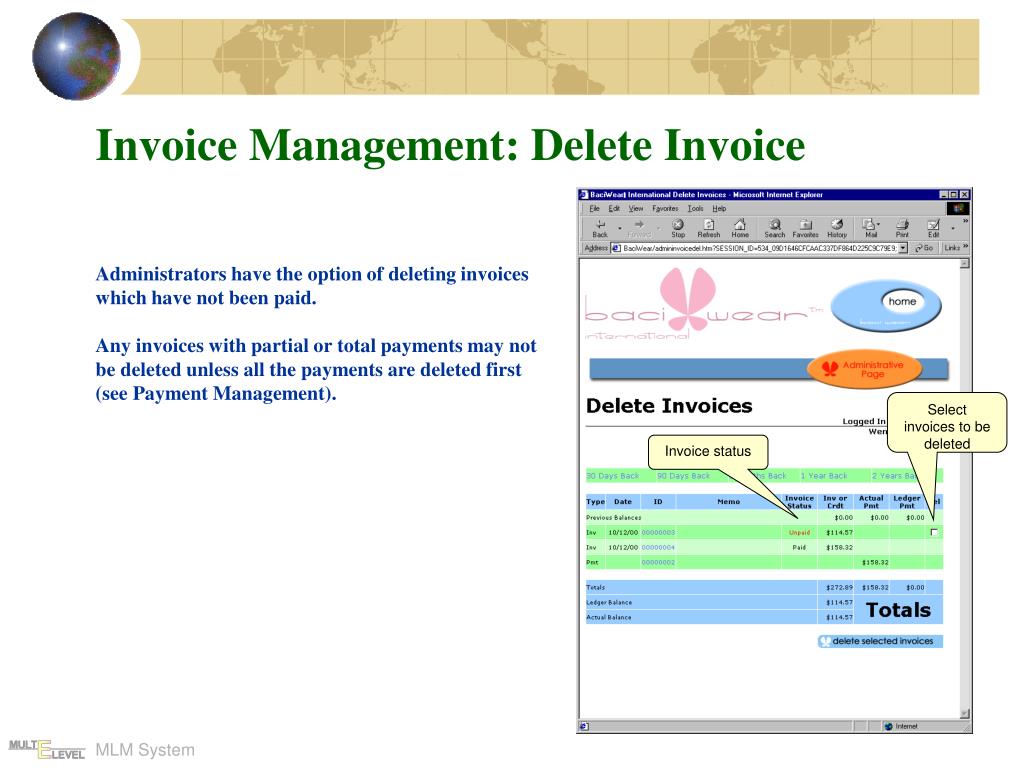1024x768 pixels.
Task: Close the Internet Explorer window
Action: (x=965, y=195)
